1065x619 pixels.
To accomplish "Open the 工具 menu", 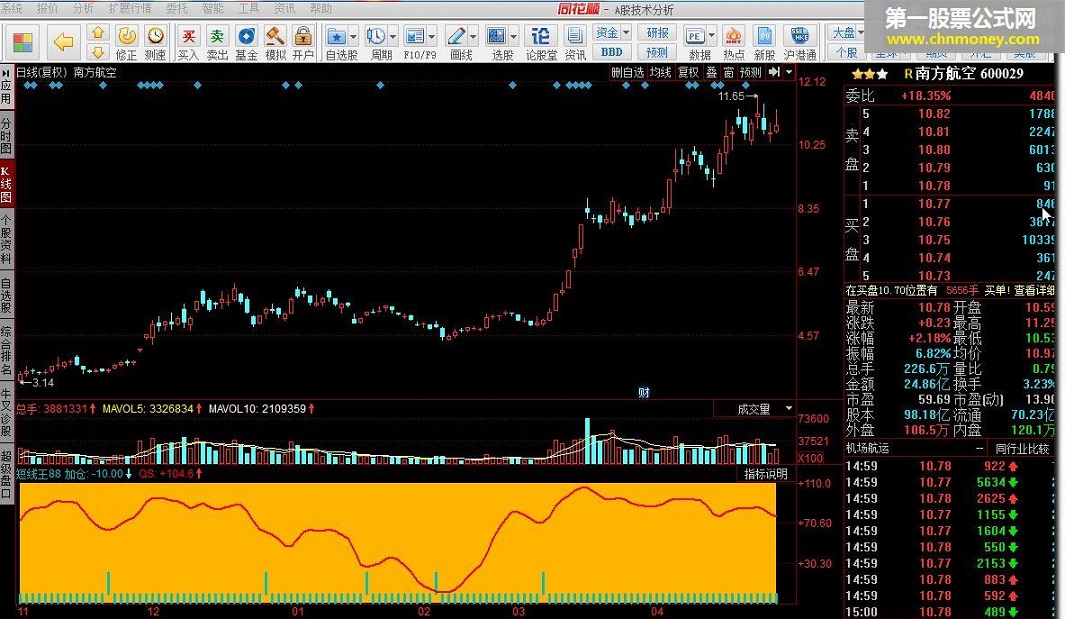I will click(249, 8).
